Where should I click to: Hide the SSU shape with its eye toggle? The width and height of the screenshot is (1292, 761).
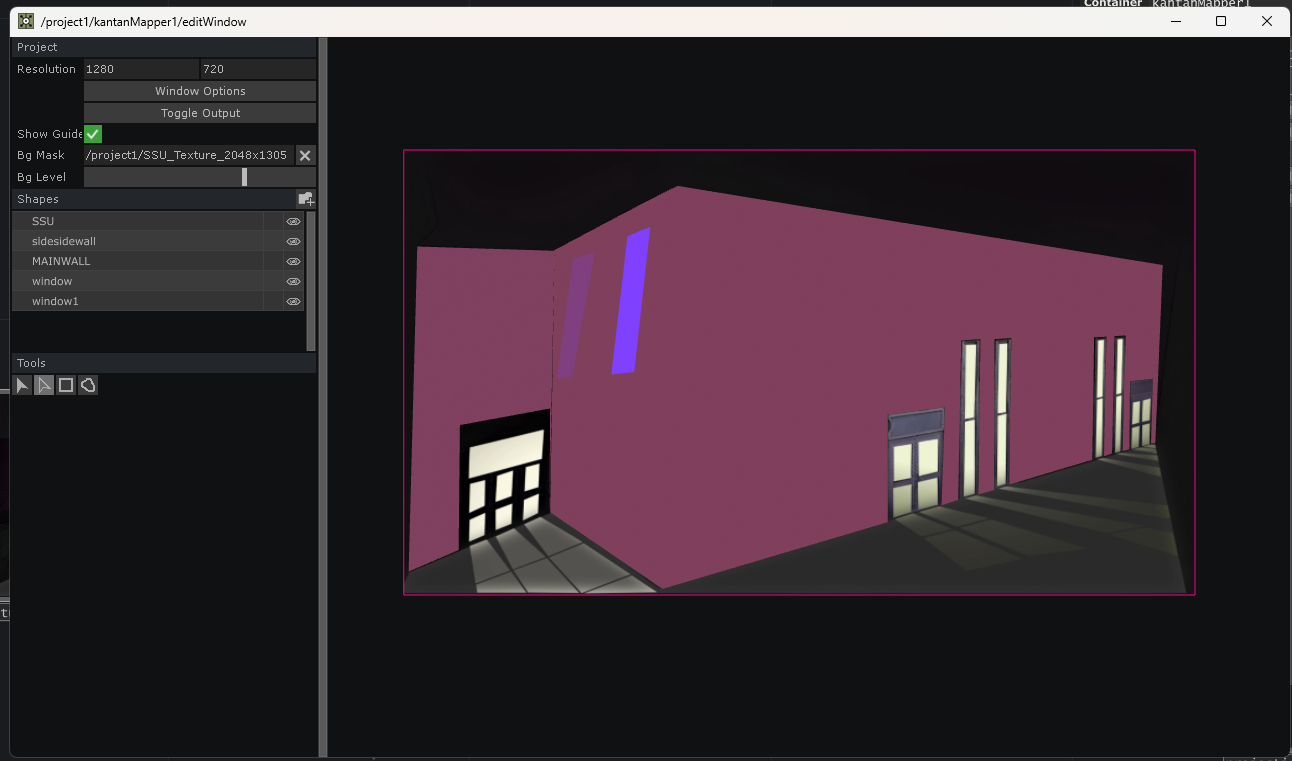pos(292,221)
